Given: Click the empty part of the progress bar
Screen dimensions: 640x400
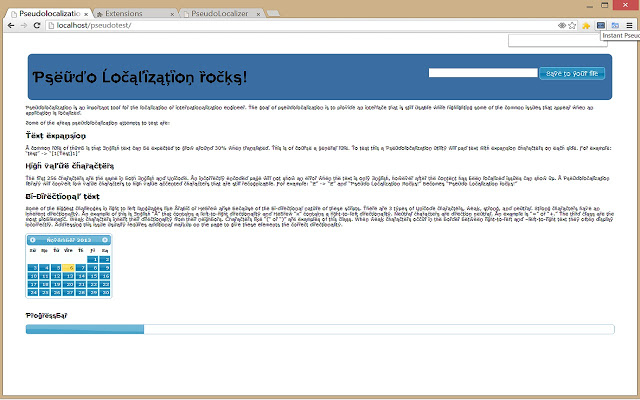Looking at the screenshot, I should pos(379,329).
